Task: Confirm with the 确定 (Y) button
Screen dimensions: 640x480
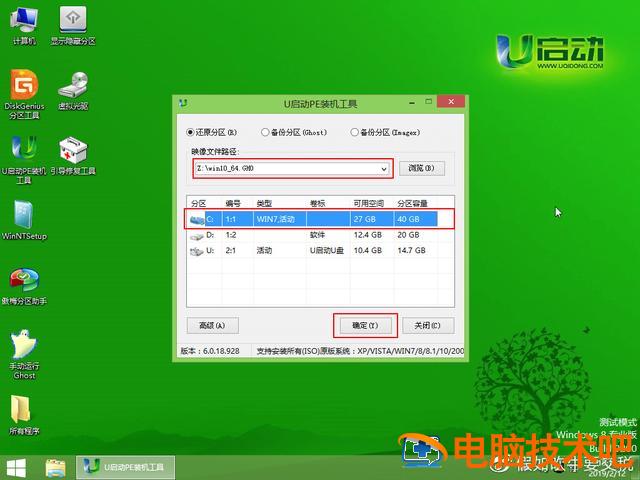Action: (x=365, y=325)
